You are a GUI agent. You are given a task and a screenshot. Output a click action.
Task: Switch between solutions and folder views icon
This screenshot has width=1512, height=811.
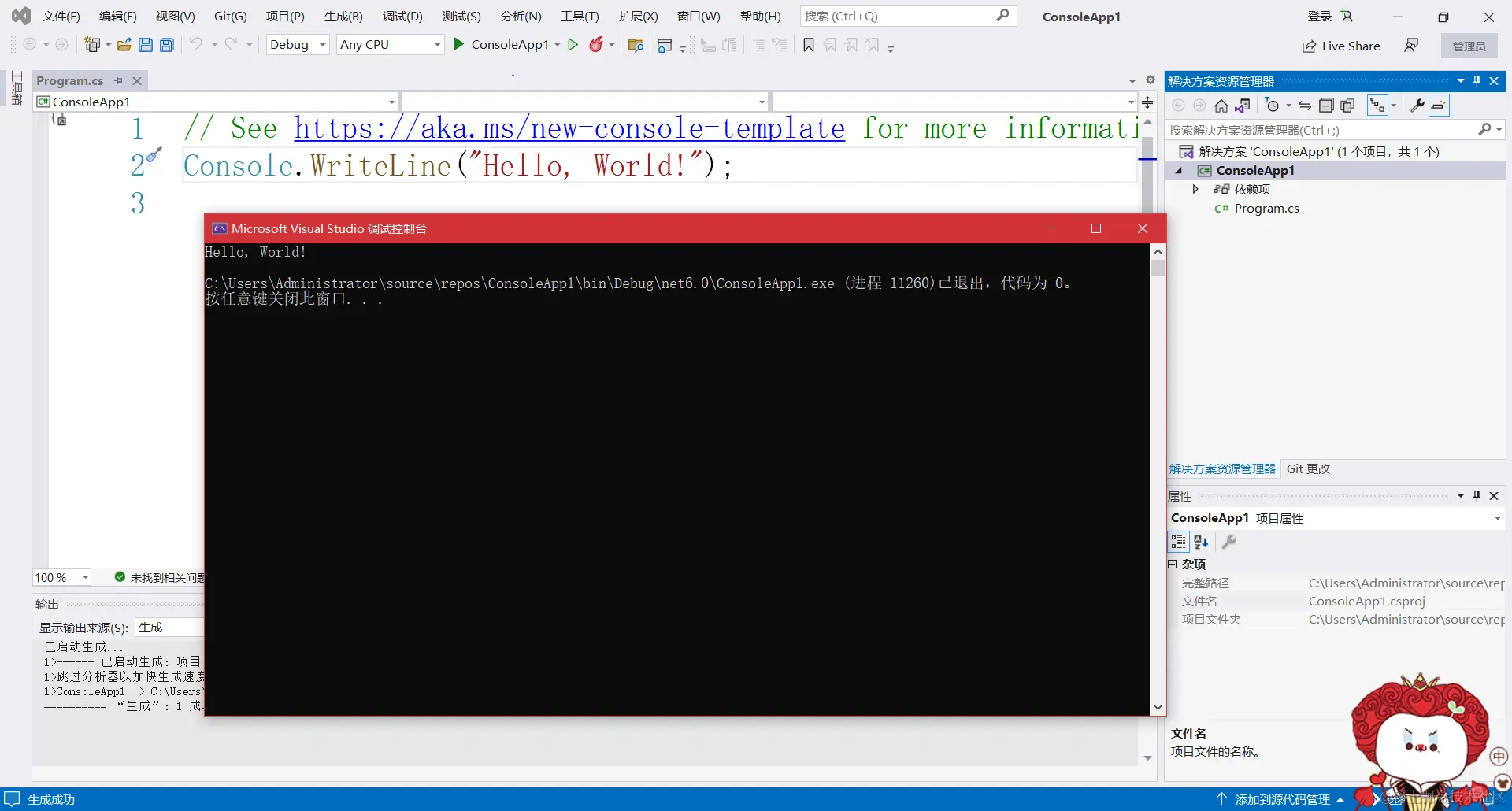tap(1243, 106)
